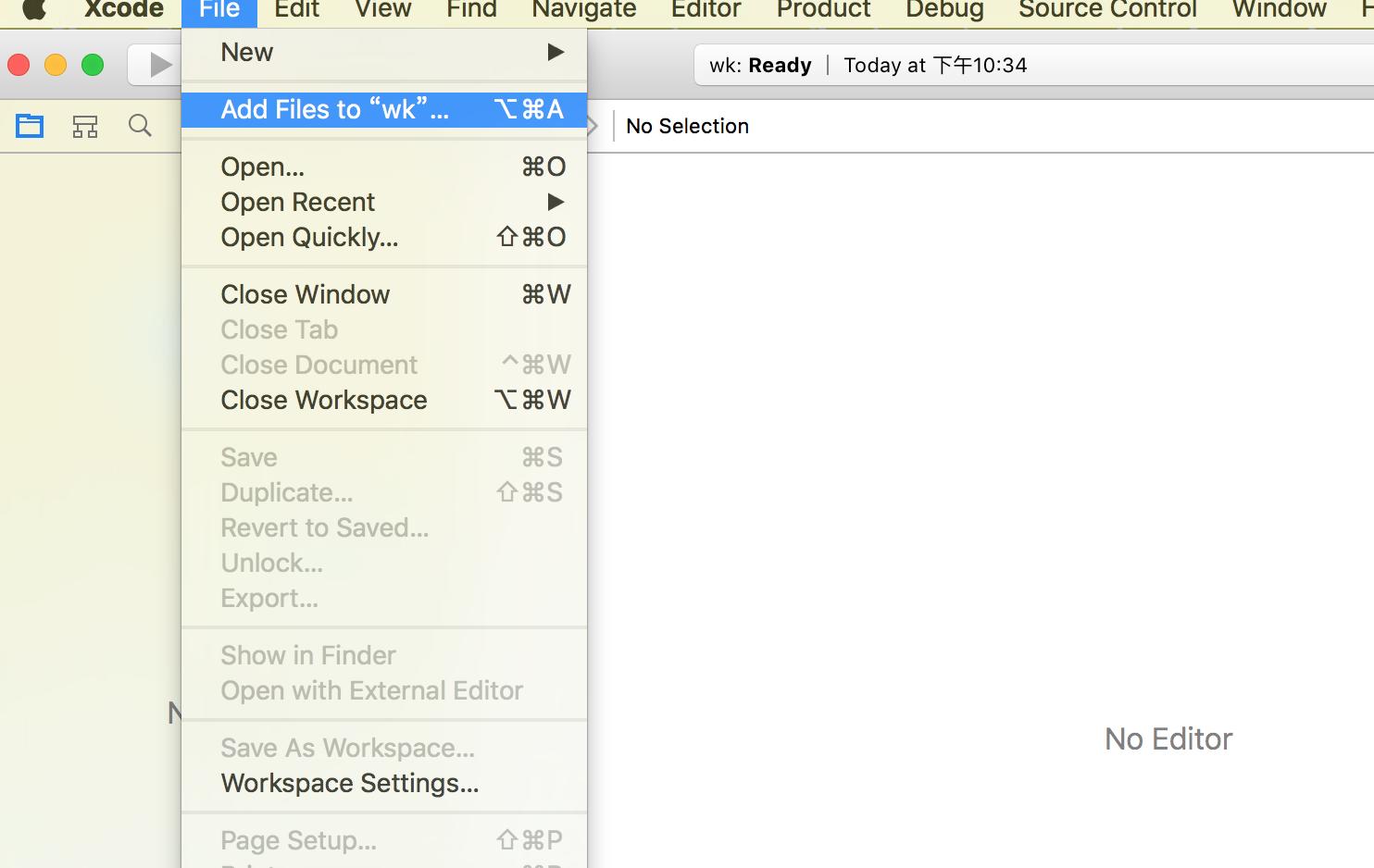Click the jump bar forward chevron
1374x868 pixels.
pos(593,126)
